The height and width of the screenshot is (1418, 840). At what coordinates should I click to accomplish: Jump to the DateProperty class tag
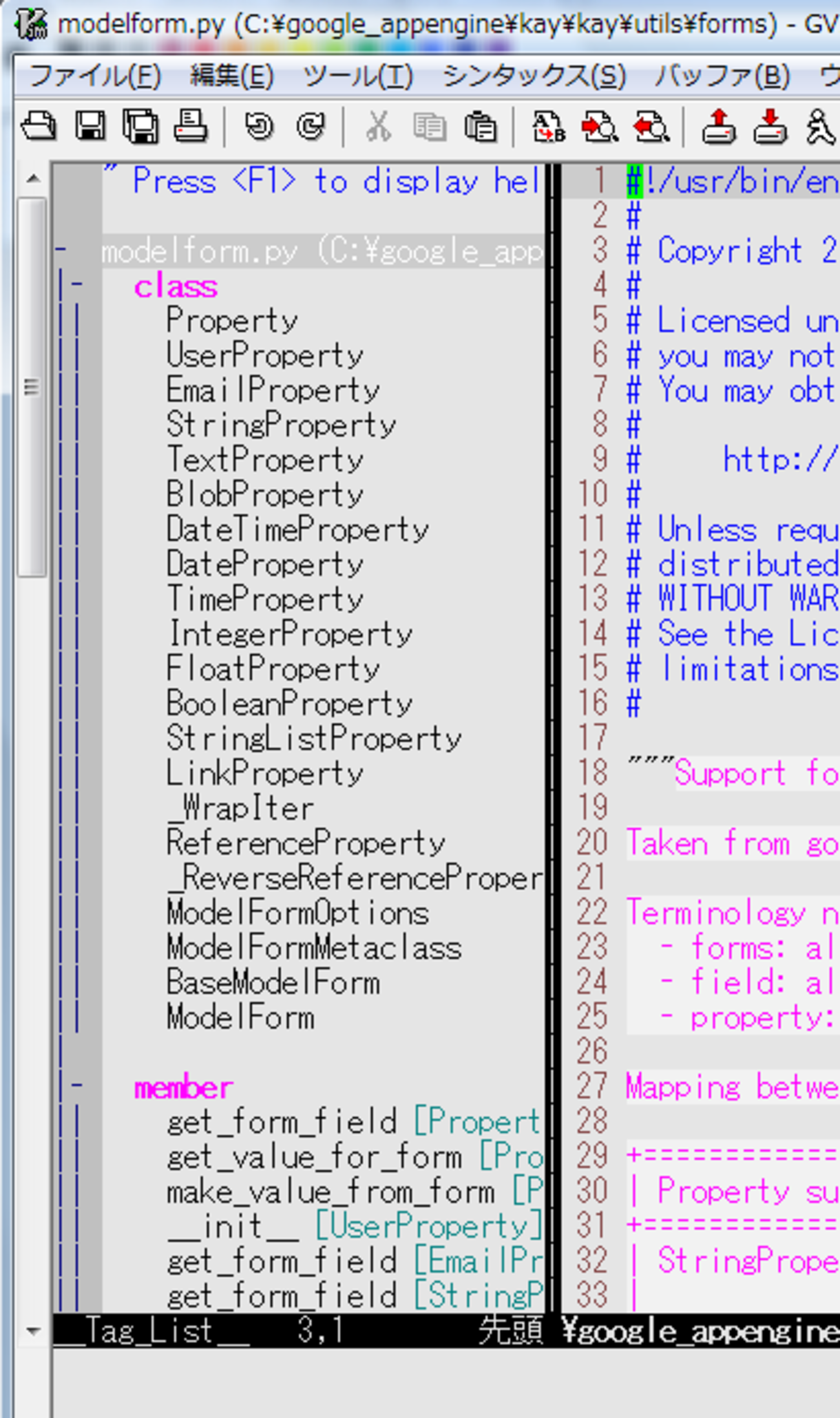point(265,565)
